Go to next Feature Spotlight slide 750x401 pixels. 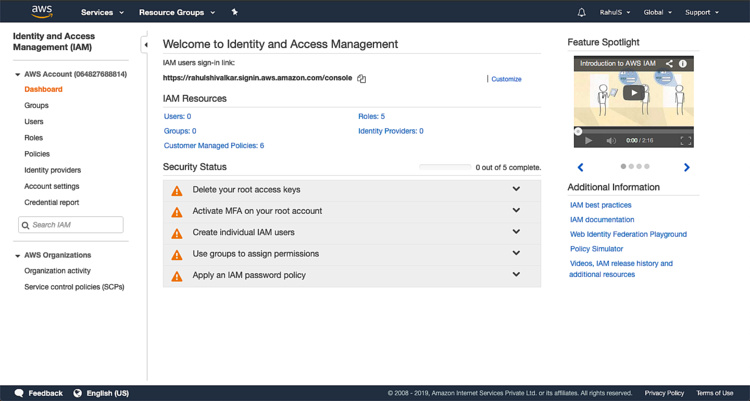click(x=686, y=167)
